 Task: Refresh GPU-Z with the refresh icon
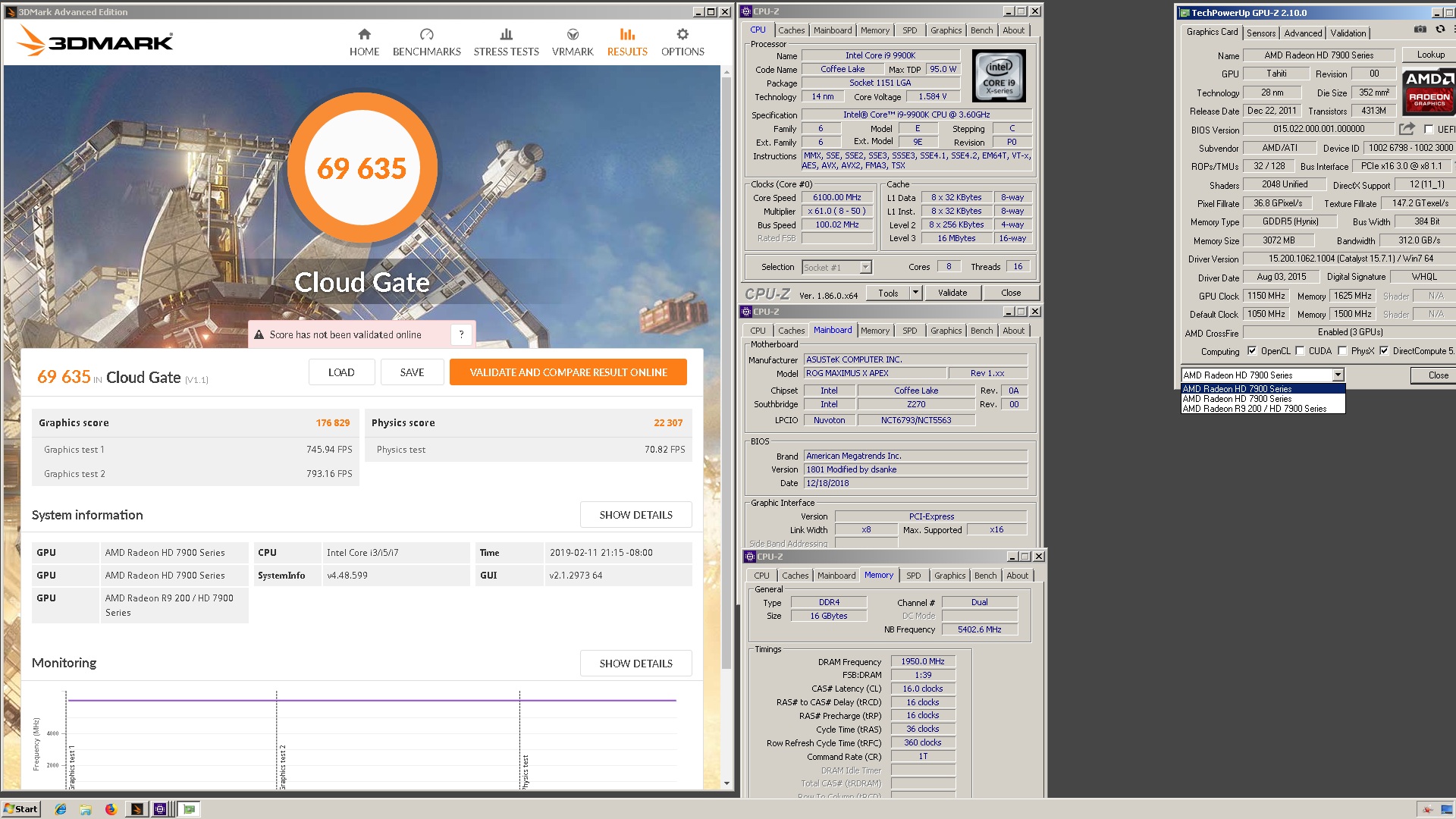pos(1440,30)
